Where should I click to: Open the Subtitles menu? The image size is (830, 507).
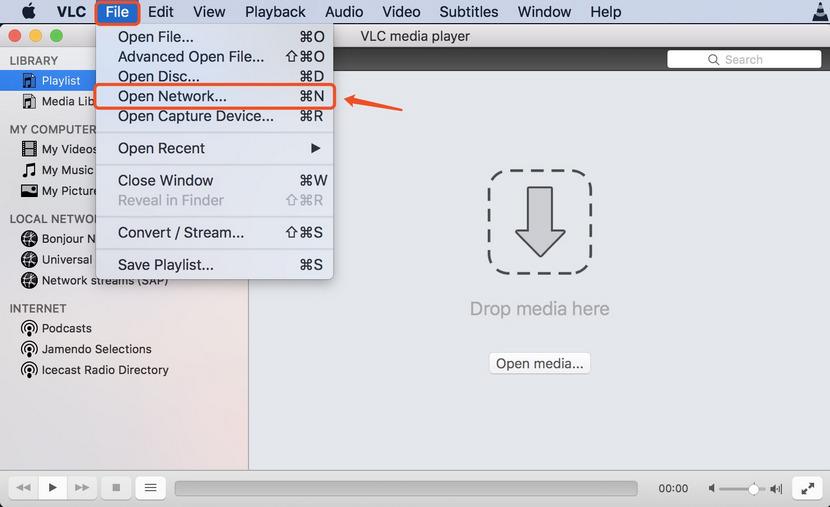coord(468,12)
